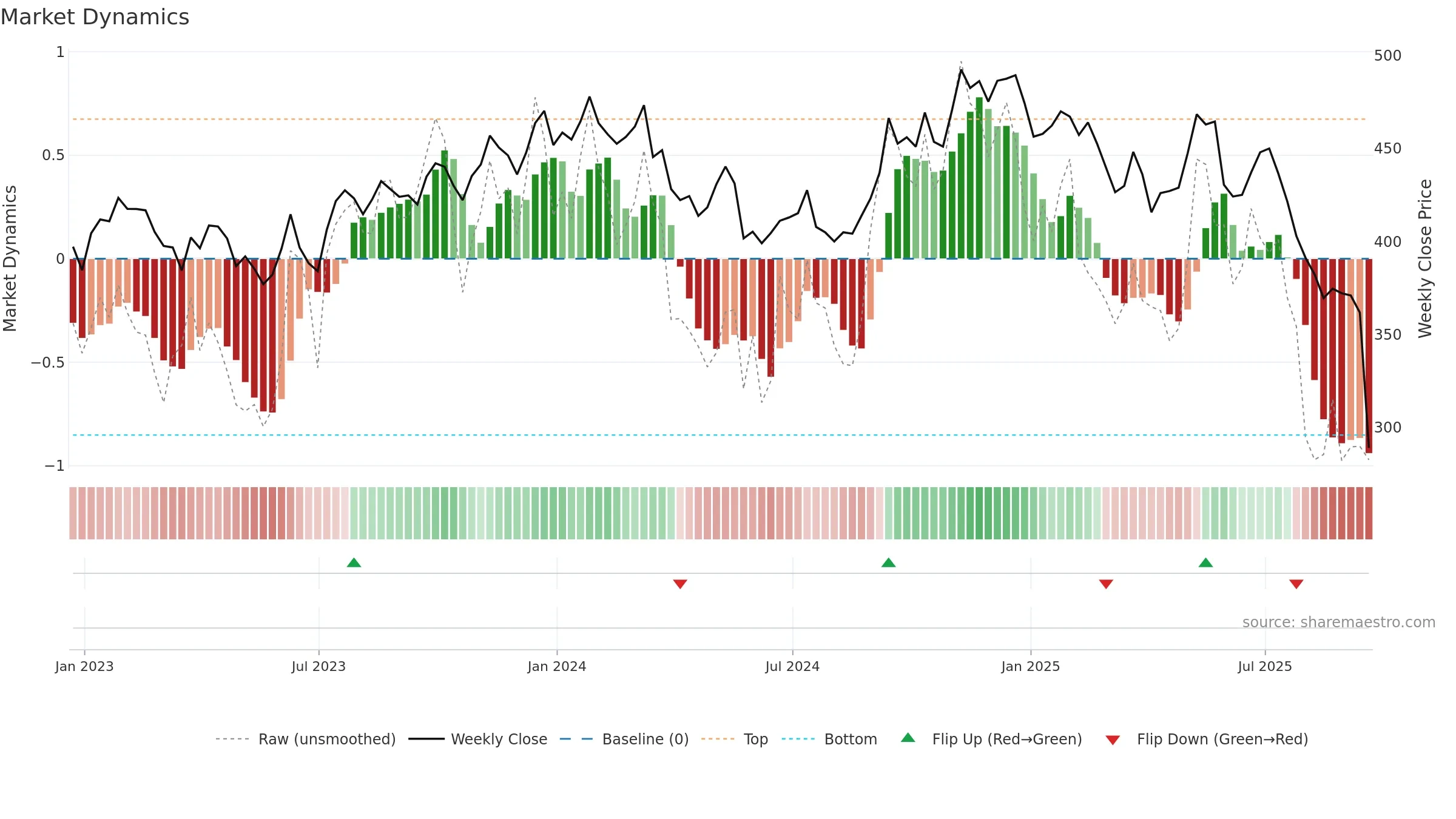Click the 400 price axis tick label
1456x819 pixels.
pos(1387,241)
